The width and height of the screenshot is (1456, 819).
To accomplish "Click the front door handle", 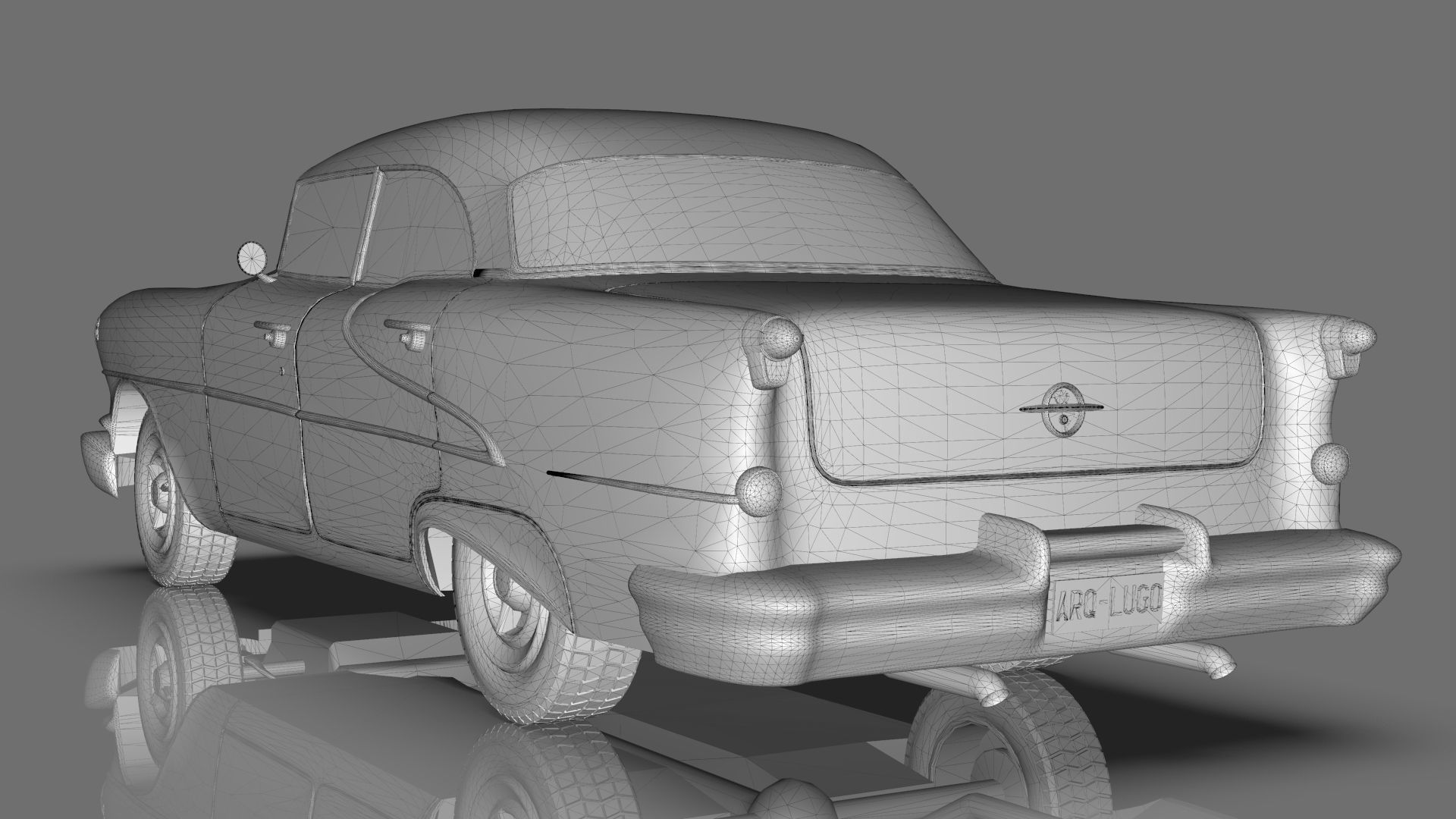I will (x=273, y=333).
